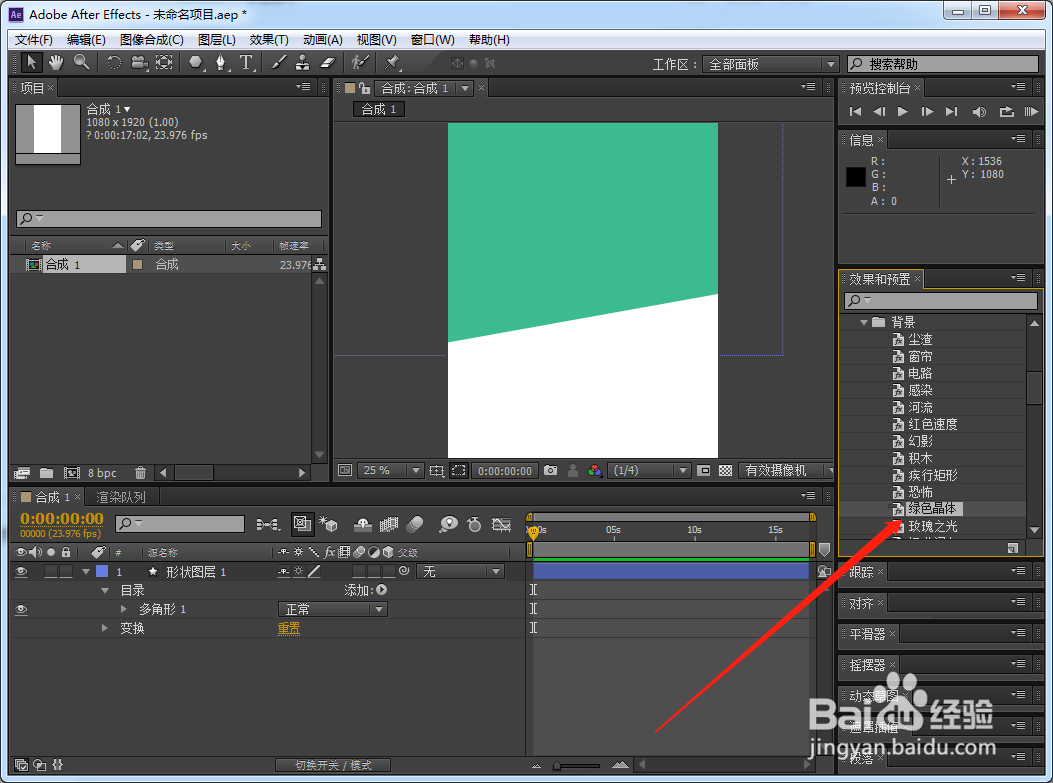
Task: Open the (1/4) resolution dropdown
Action: point(649,471)
